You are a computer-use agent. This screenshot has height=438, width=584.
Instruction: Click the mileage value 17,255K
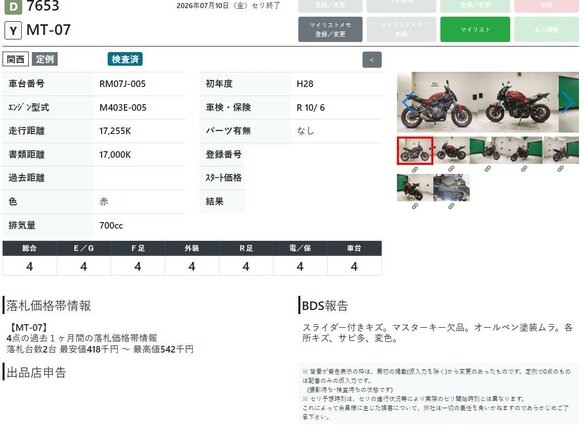[115, 131]
